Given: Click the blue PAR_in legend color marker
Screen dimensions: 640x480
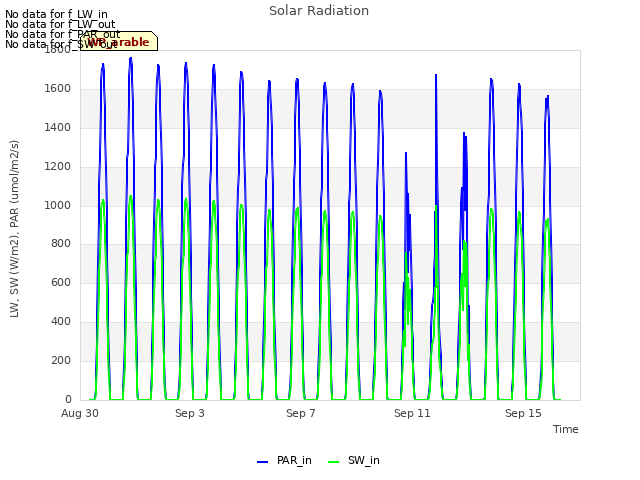Looking at the screenshot, I should click(x=262, y=462).
